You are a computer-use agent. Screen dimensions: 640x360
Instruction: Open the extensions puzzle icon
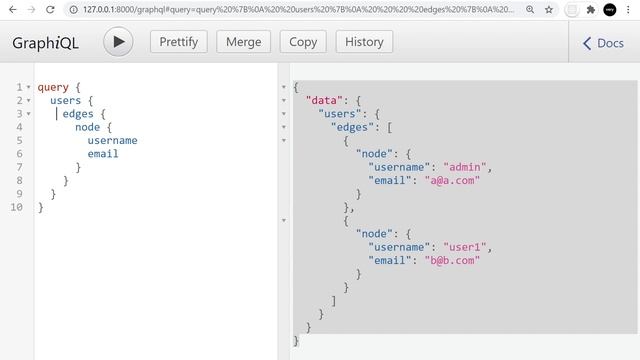tap(591, 9)
